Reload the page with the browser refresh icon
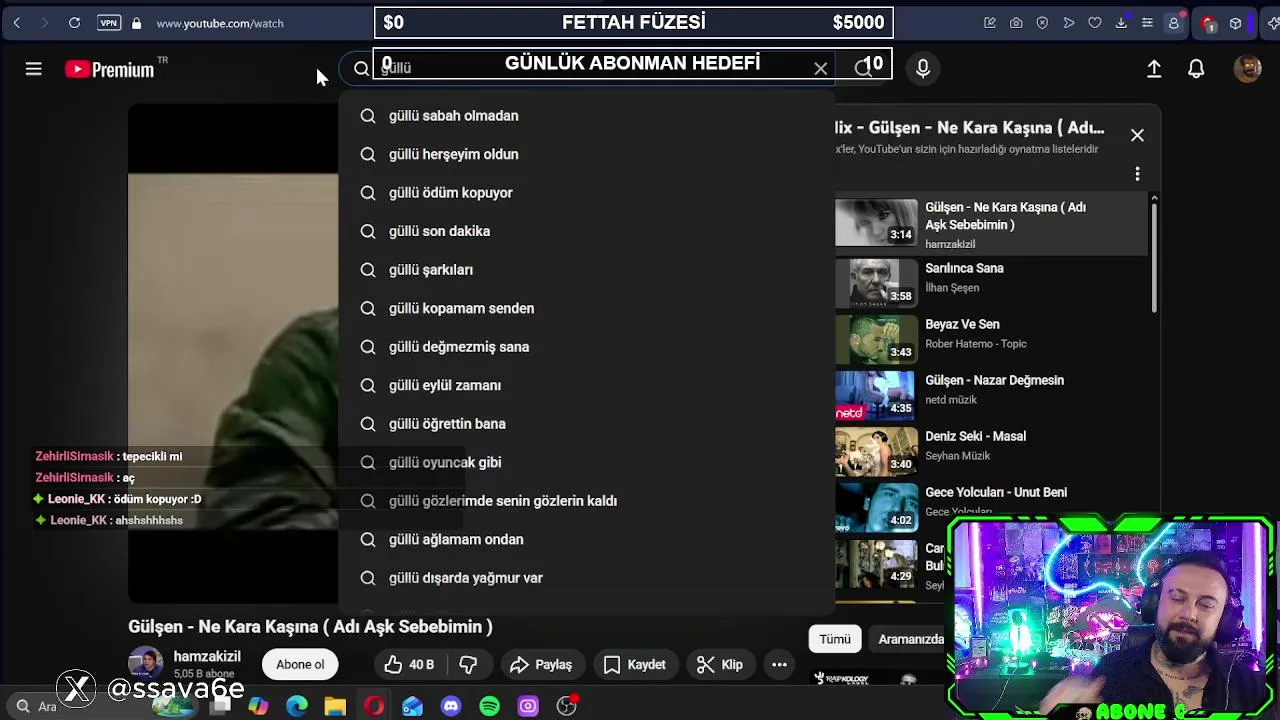 coord(74,23)
